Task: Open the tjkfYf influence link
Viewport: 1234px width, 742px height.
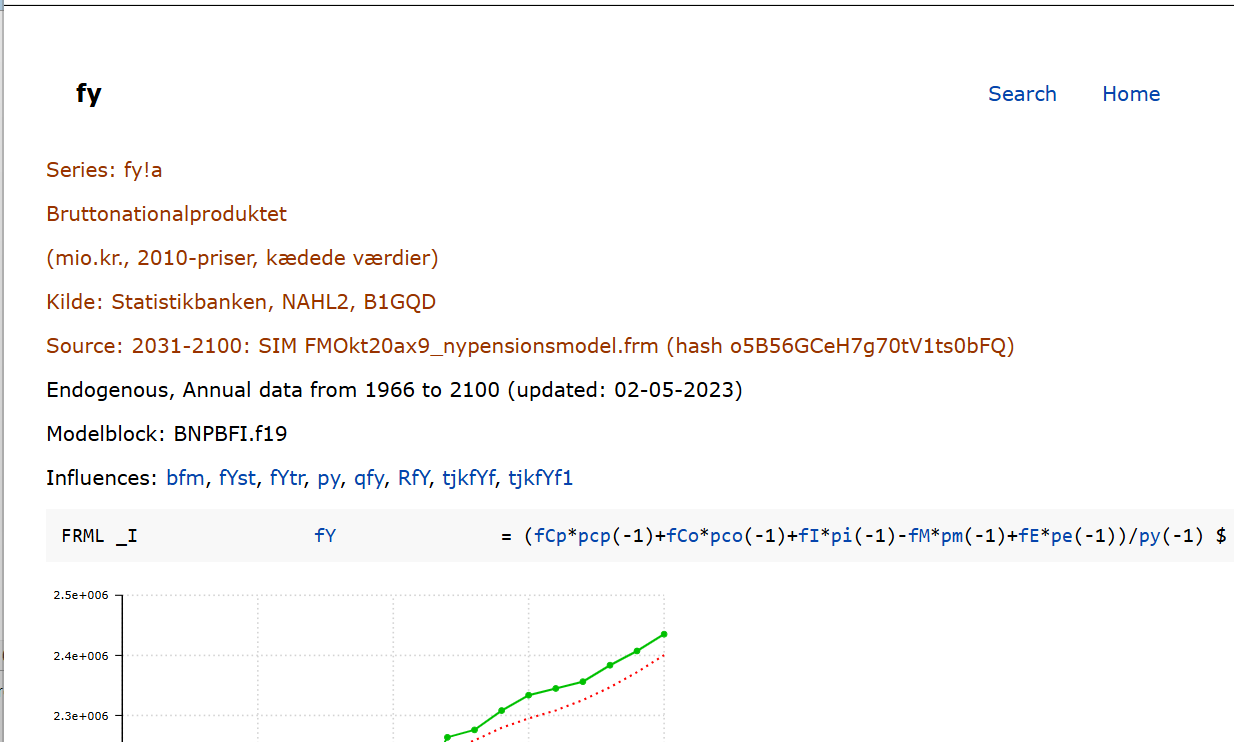Action: (x=468, y=478)
